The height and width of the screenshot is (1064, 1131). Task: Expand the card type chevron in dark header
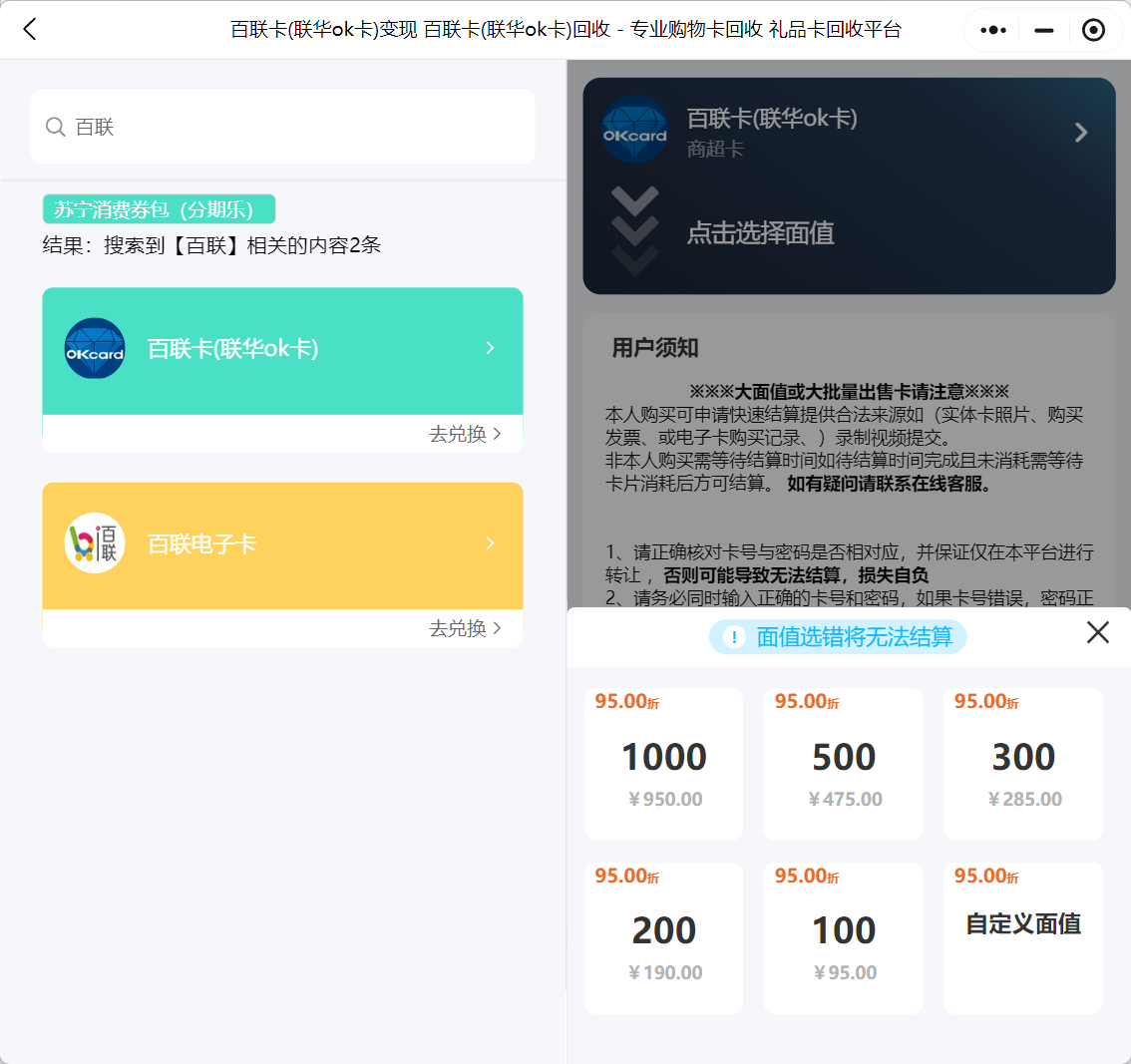click(1080, 132)
